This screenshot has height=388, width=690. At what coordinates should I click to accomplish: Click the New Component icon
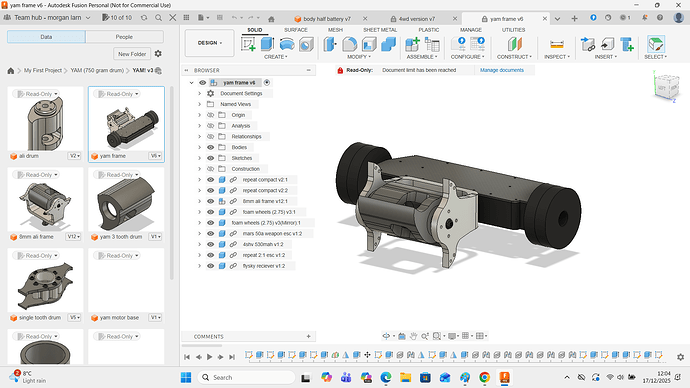click(412, 44)
